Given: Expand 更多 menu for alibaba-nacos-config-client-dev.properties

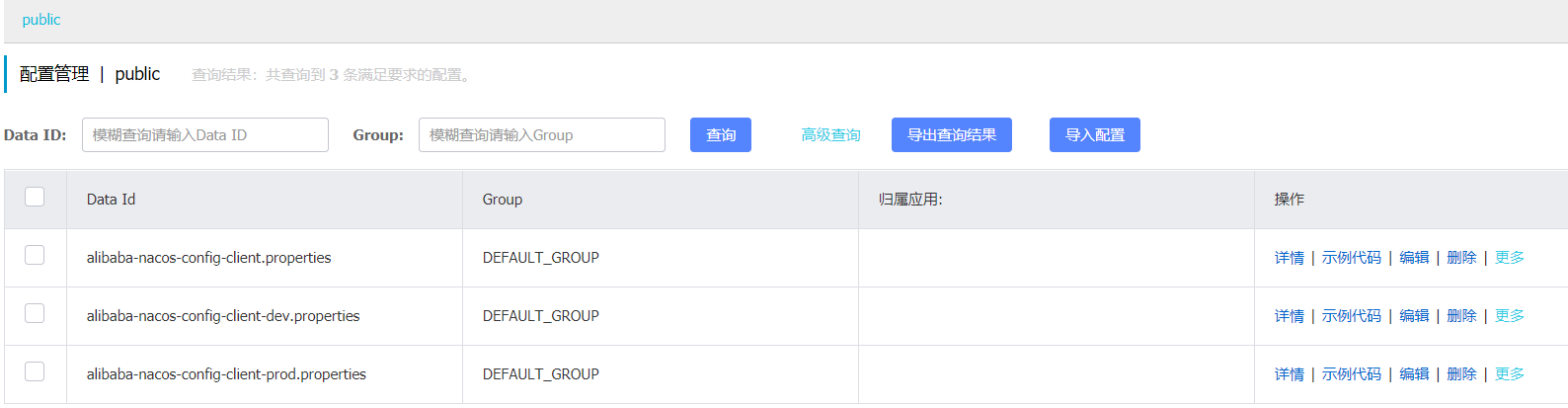Looking at the screenshot, I should (1509, 316).
